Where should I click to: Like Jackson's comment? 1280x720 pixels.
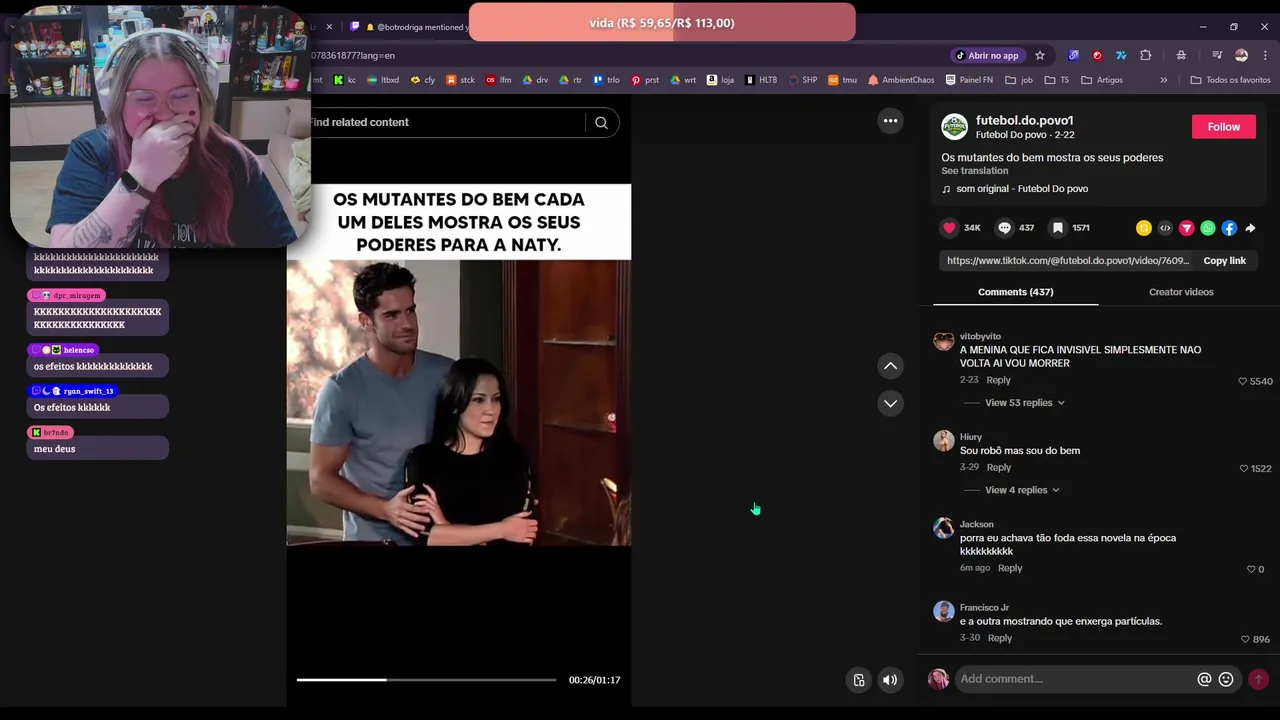click(x=1250, y=569)
